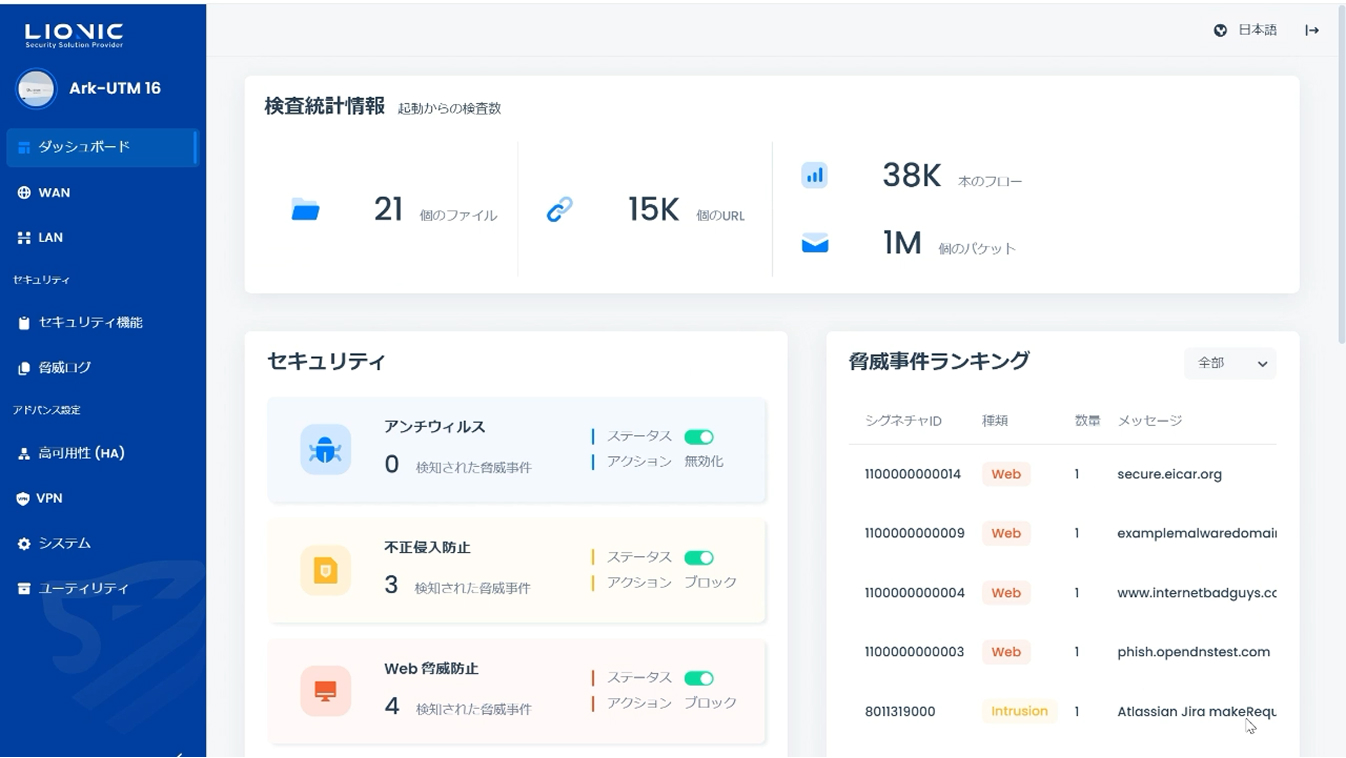Click the intrusion prevention shield icon
1346x758 pixels.
pos(325,570)
